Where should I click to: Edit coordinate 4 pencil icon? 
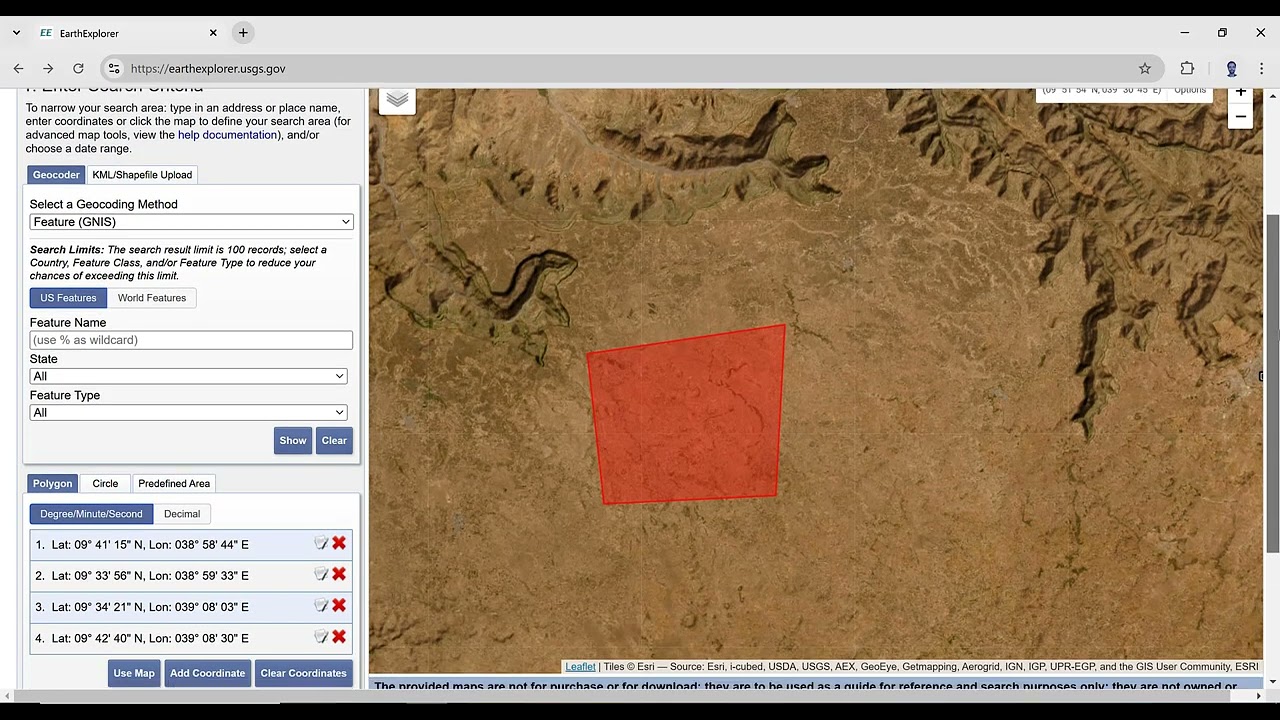click(321, 636)
